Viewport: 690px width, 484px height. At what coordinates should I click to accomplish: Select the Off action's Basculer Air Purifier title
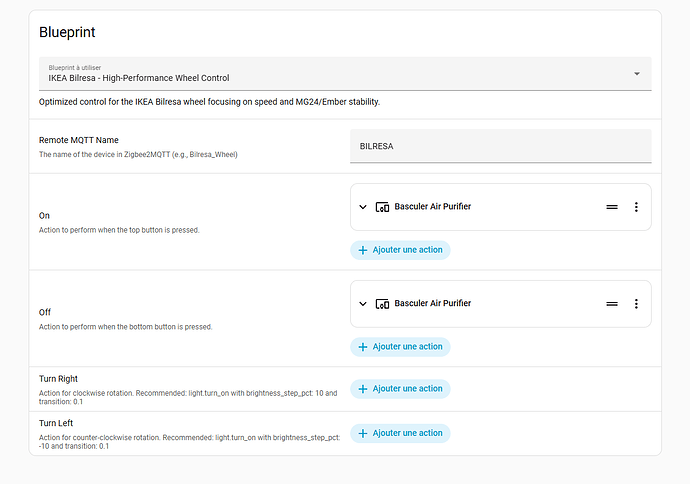click(x=433, y=304)
